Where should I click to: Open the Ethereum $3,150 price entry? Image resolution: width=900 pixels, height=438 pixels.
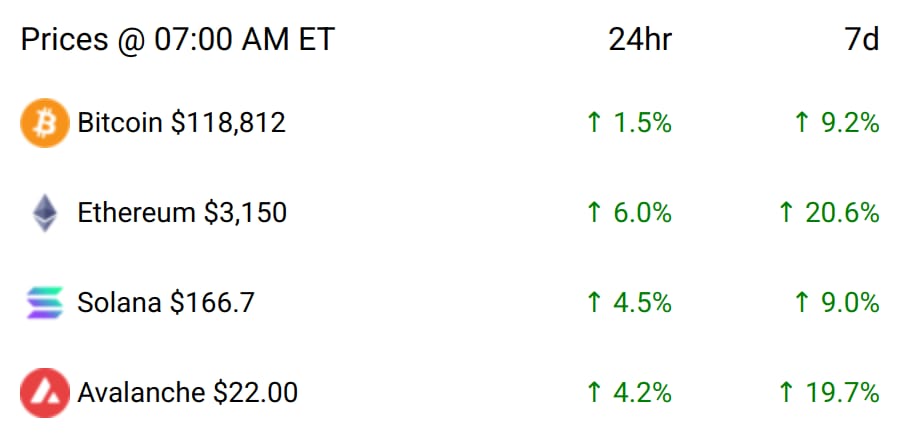coord(182,213)
